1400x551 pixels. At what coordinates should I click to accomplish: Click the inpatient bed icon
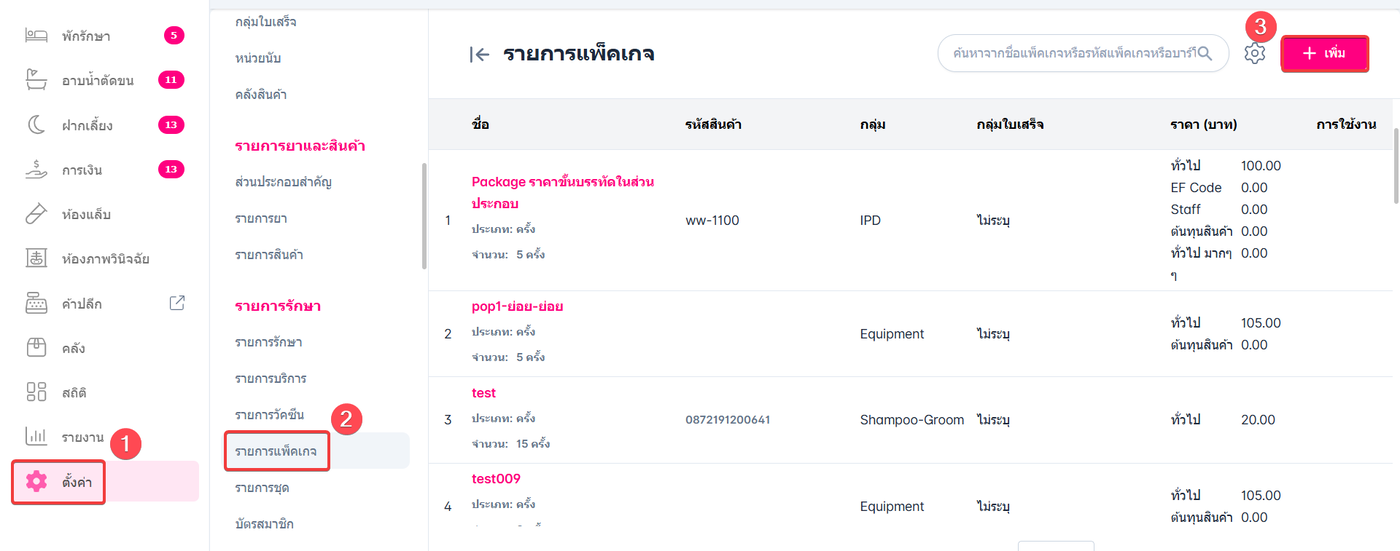pyautogui.click(x=36, y=36)
